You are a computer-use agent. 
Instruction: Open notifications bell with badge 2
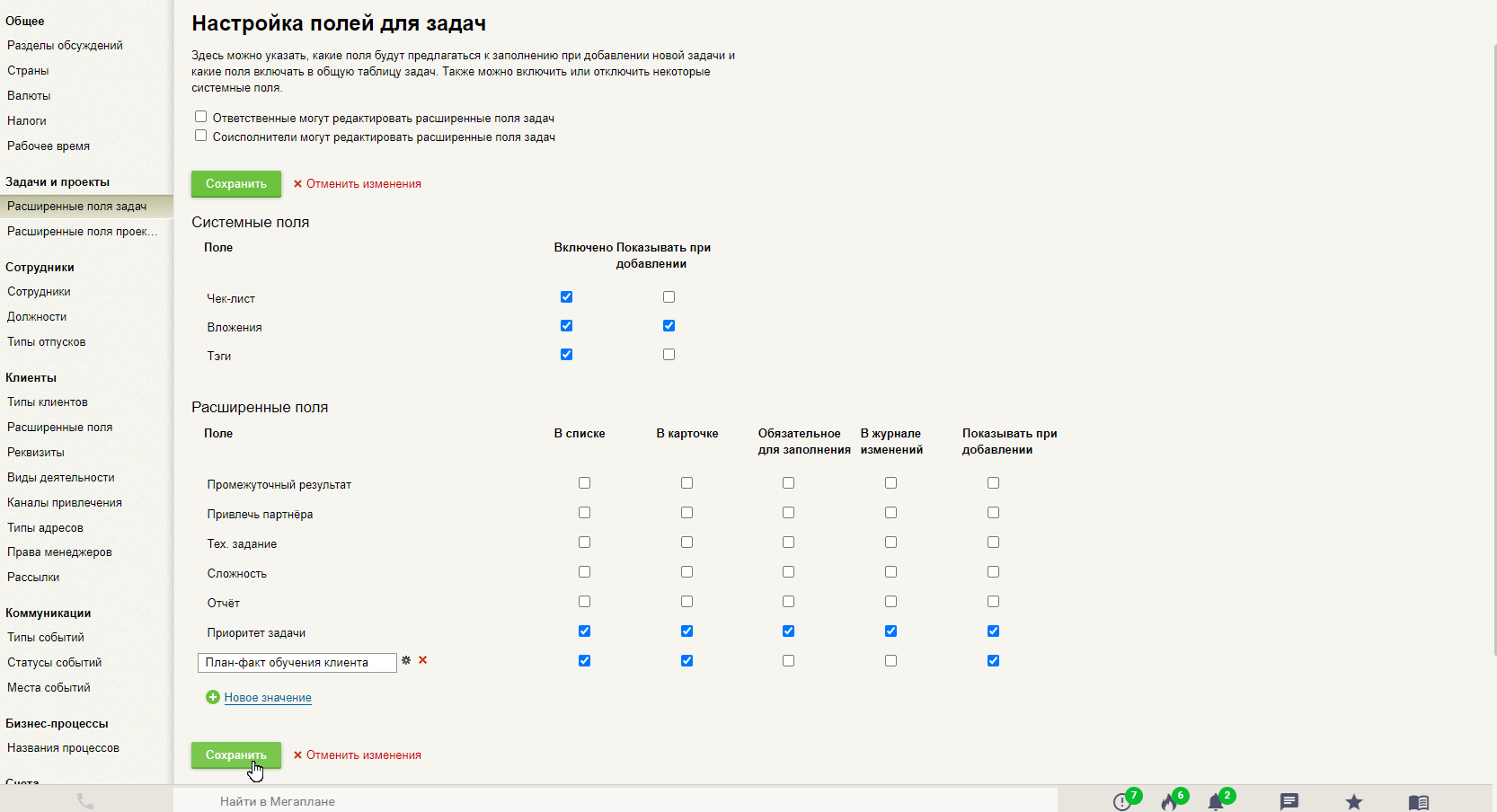click(x=1216, y=801)
